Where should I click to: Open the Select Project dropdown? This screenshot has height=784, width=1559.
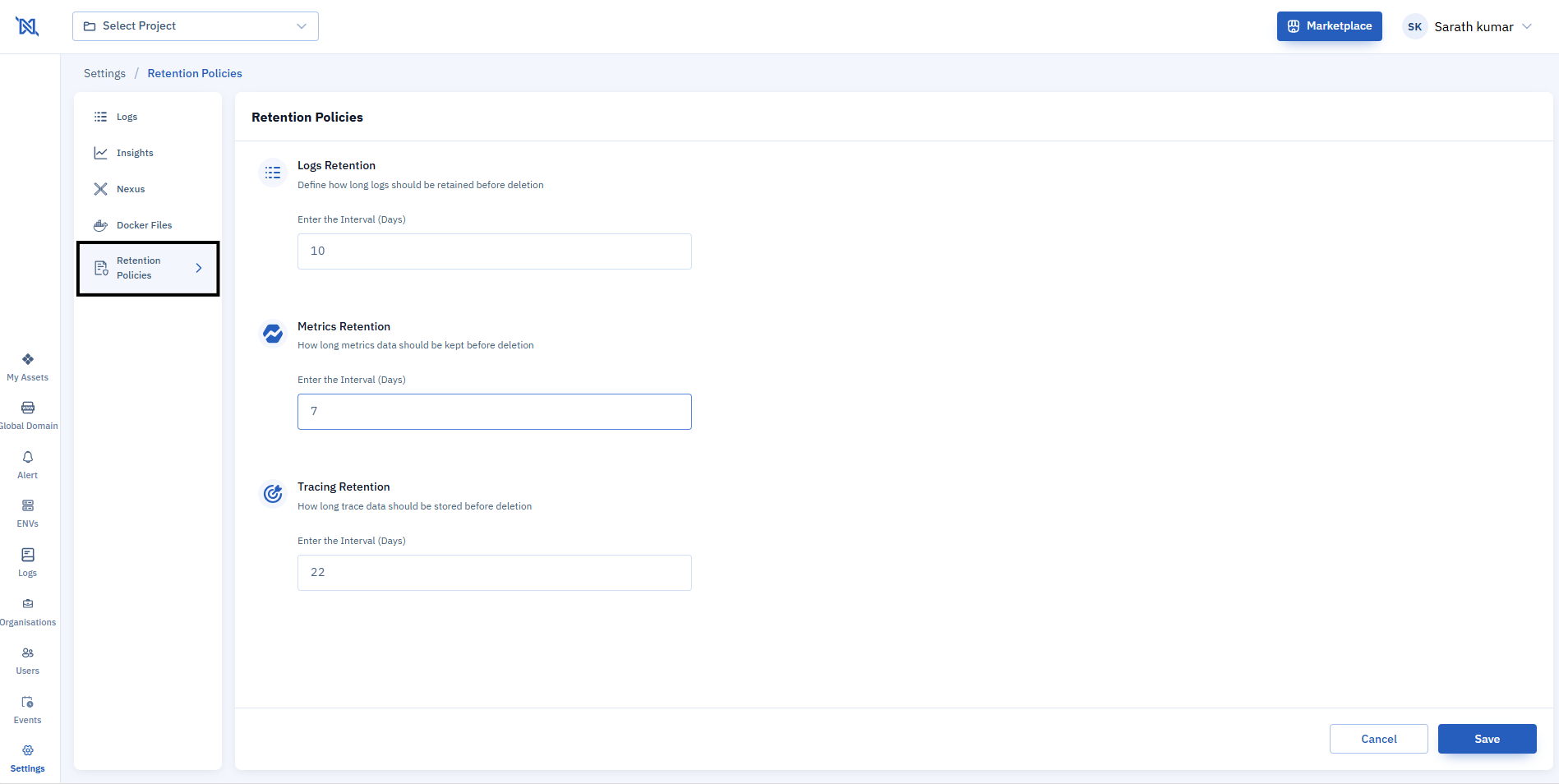196,26
